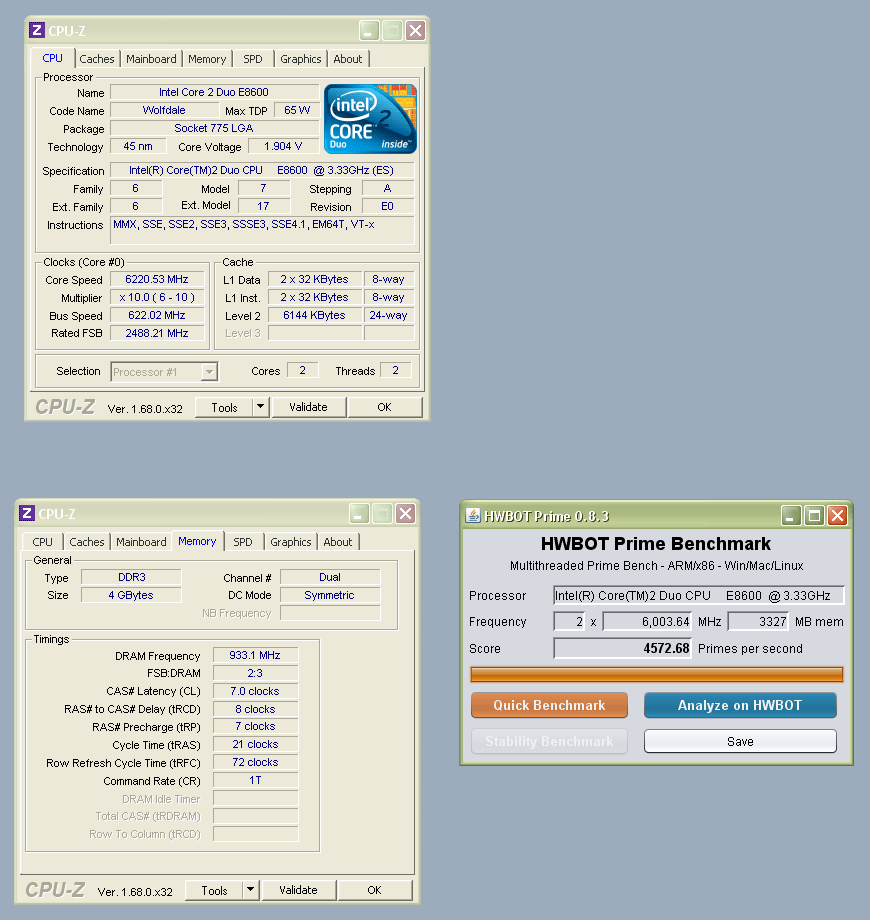Minimize the top CPU-Z window
The width and height of the screenshot is (870, 920).
[x=369, y=31]
